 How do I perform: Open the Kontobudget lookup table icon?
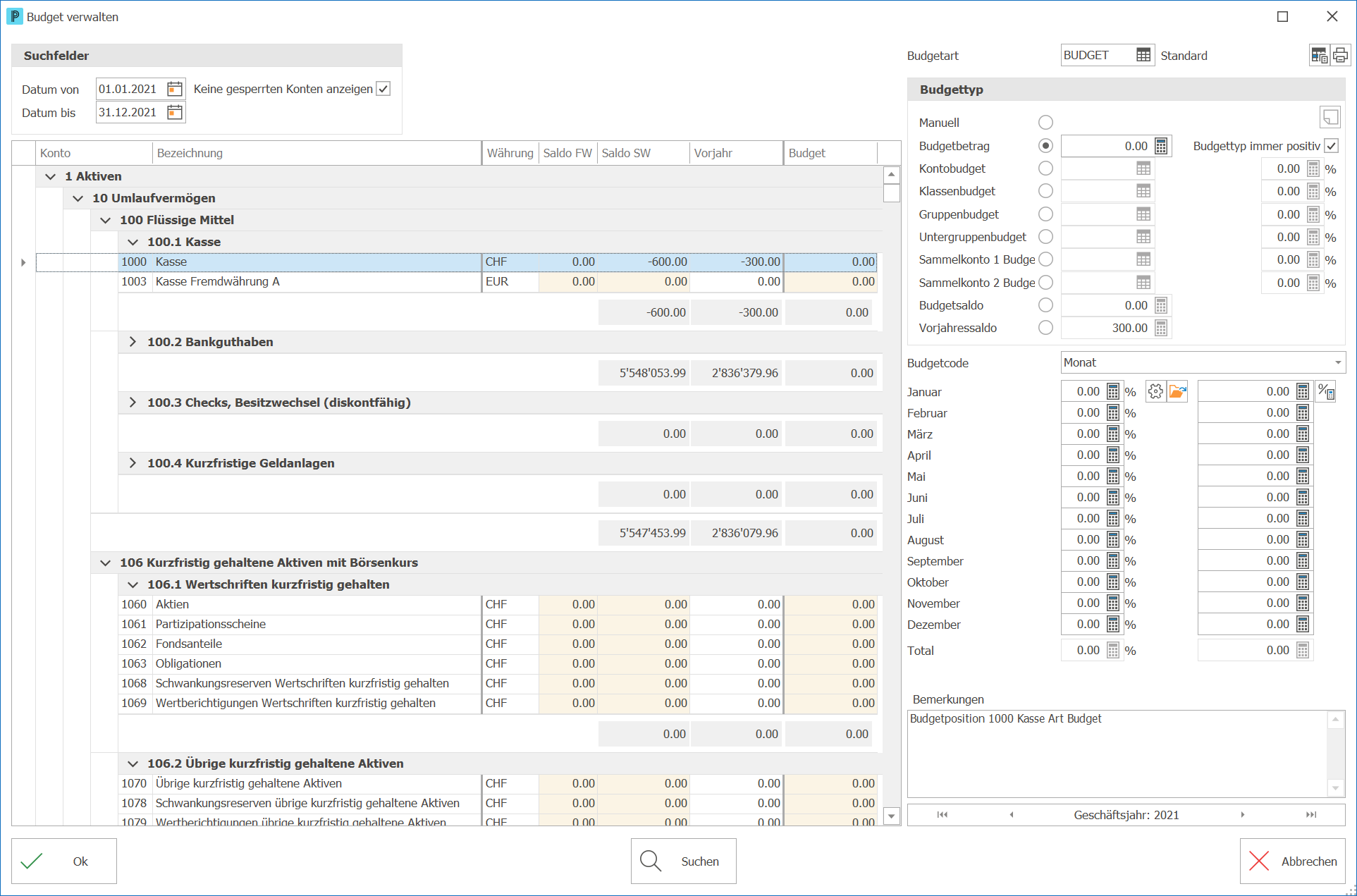point(1143,168)
